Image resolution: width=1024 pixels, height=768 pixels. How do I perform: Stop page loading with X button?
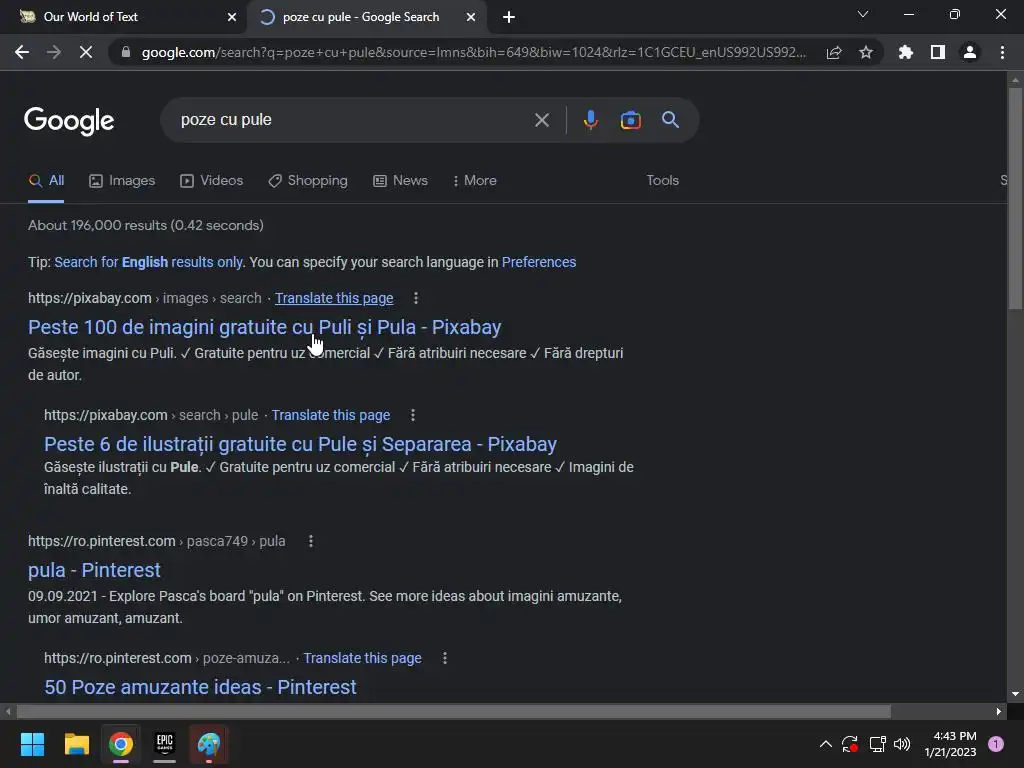point(86,52)
